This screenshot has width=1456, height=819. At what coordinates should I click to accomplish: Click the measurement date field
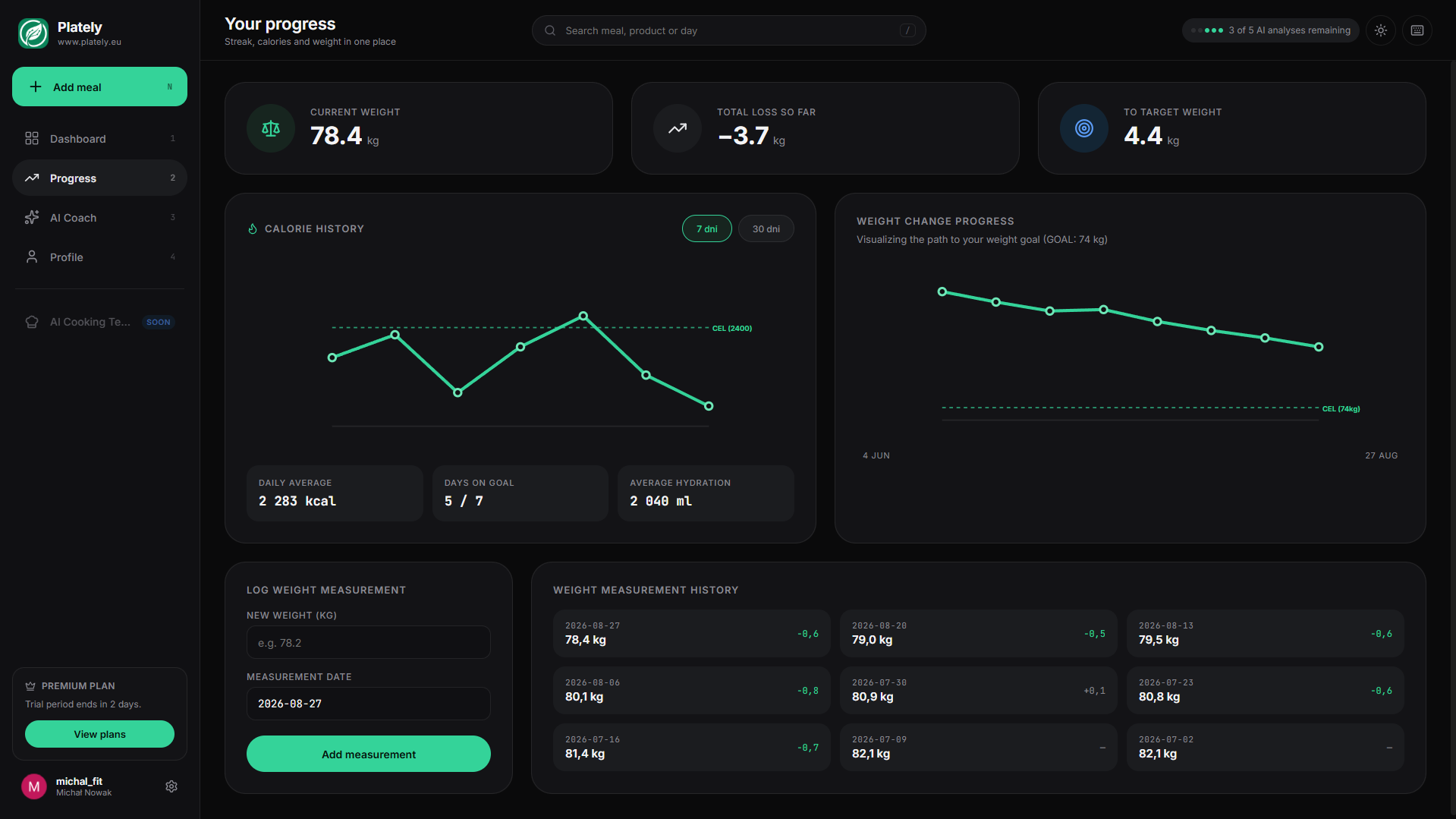click(x=369, y=704)
